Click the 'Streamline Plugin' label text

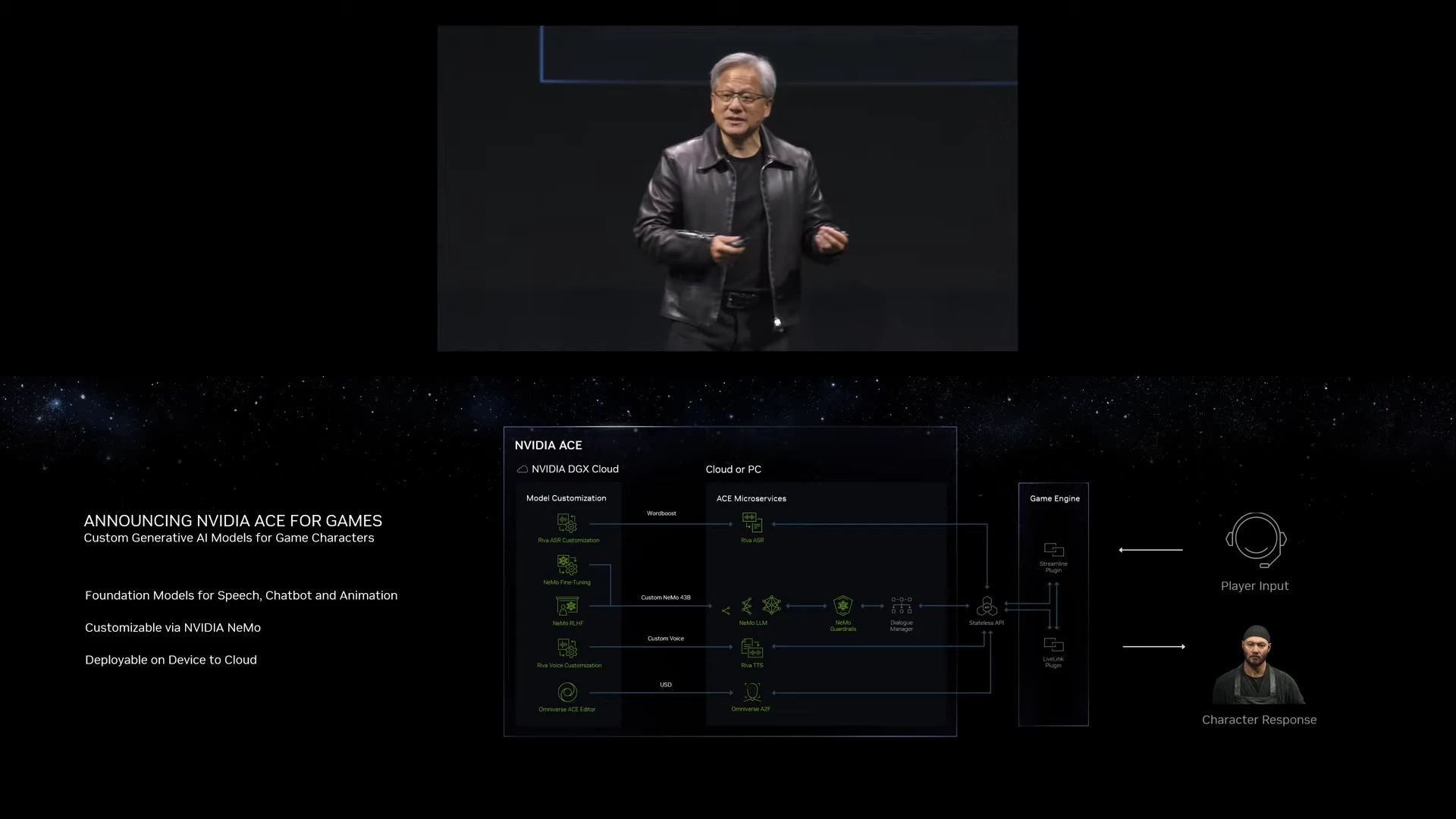pyautogui.click(x=1054, y=567)
